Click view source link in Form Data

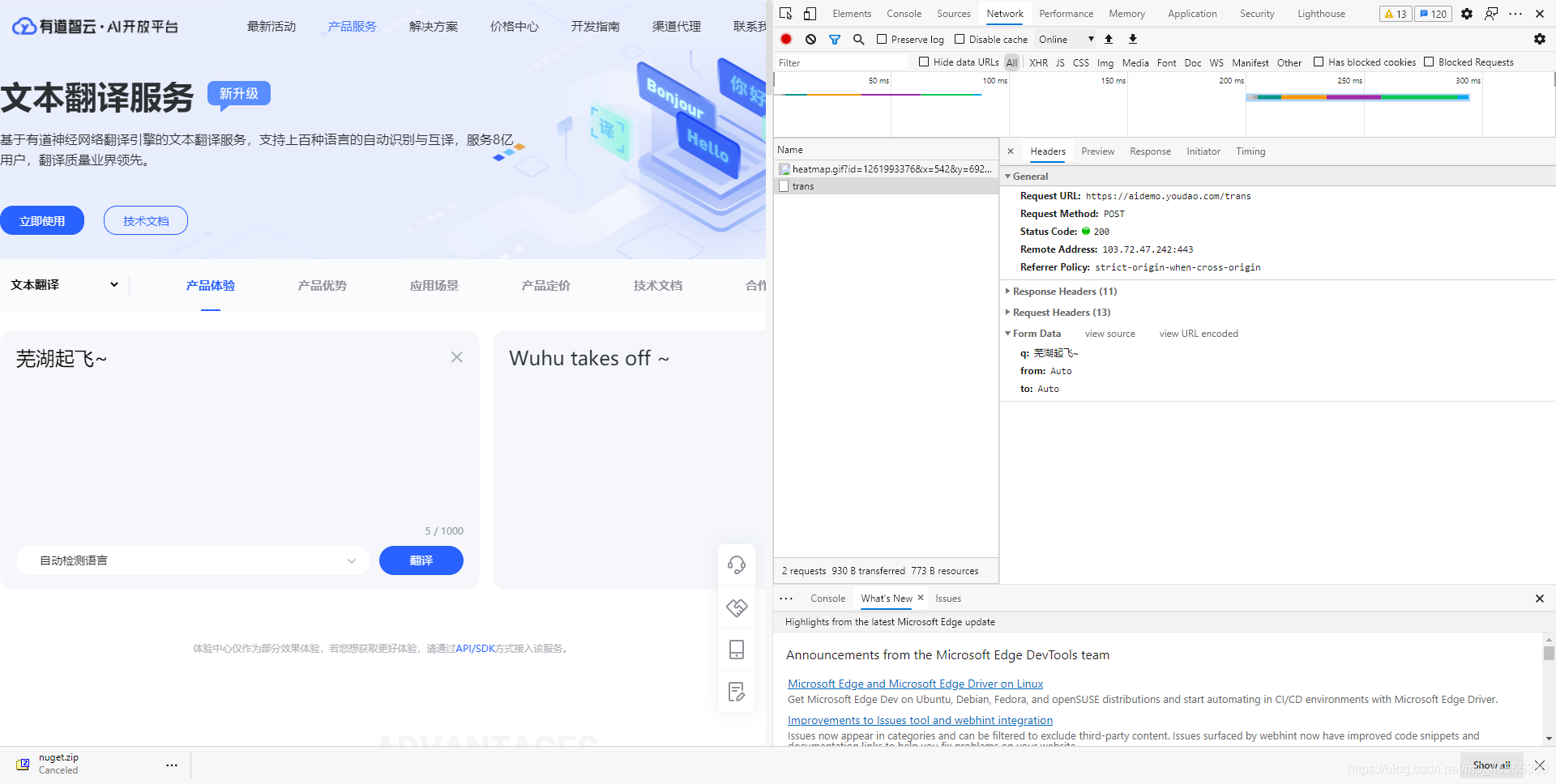coord(1110,334)
